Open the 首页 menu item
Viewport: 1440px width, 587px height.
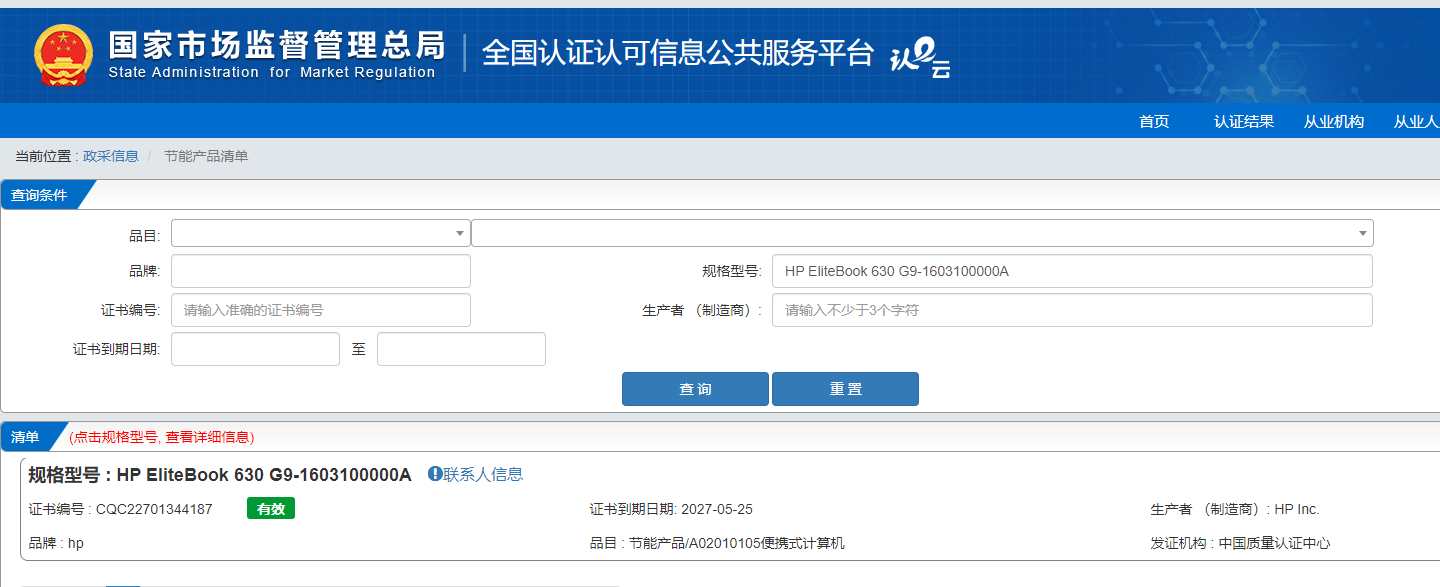coord(1153,121)
